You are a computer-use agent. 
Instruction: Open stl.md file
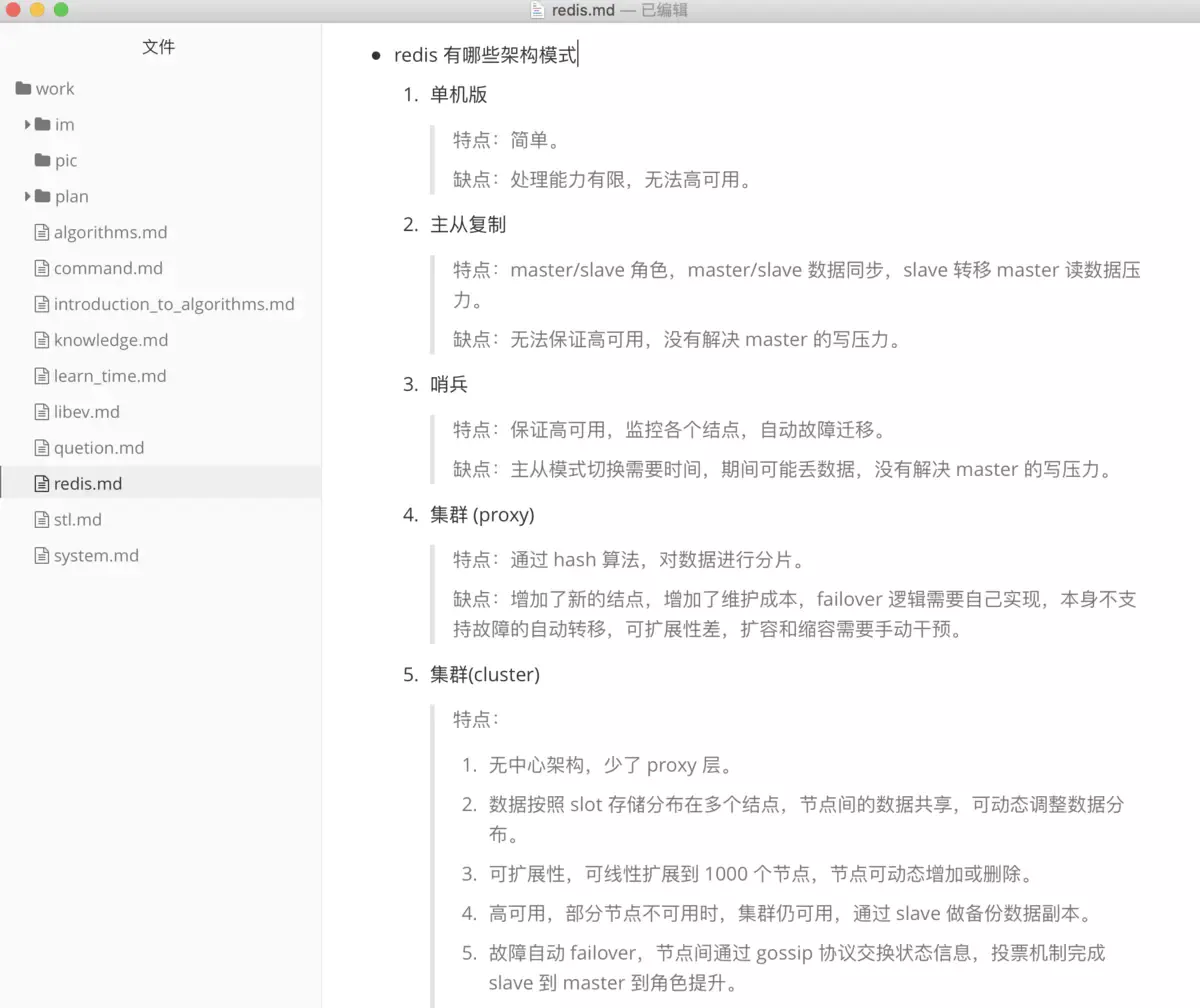(78, 520)
